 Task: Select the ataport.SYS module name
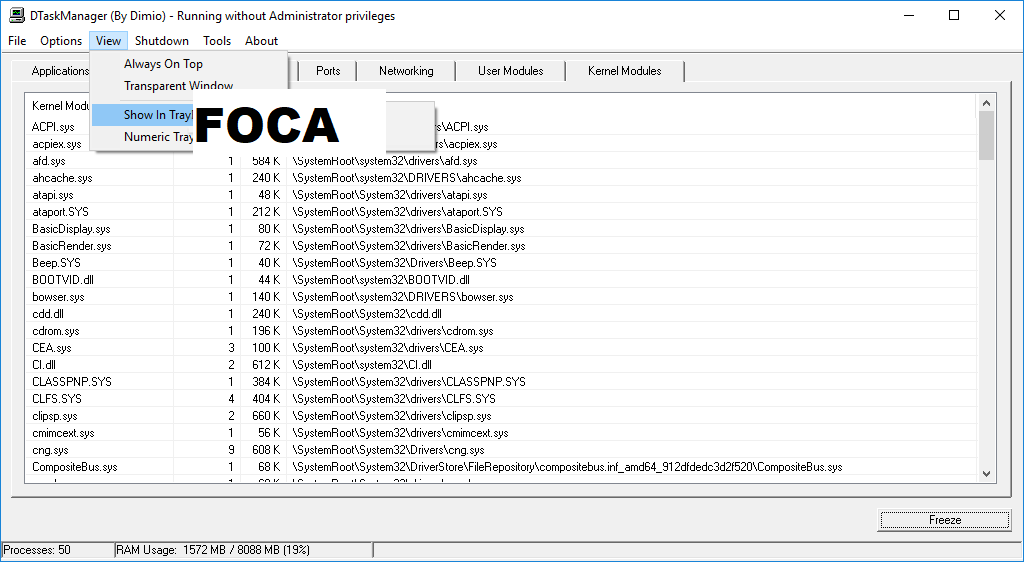(x=60, y=211)
